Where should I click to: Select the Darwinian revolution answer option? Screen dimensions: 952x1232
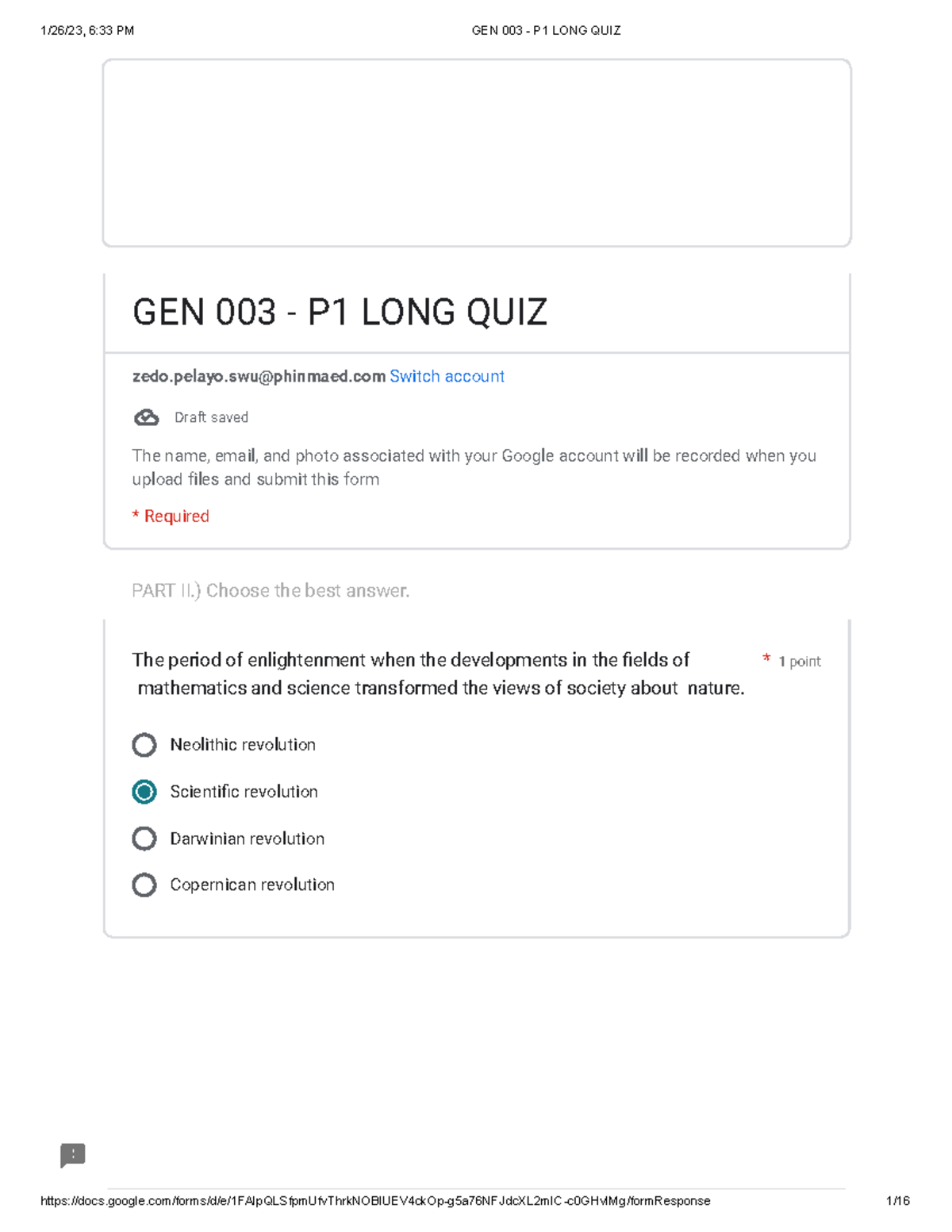[144, 839]
